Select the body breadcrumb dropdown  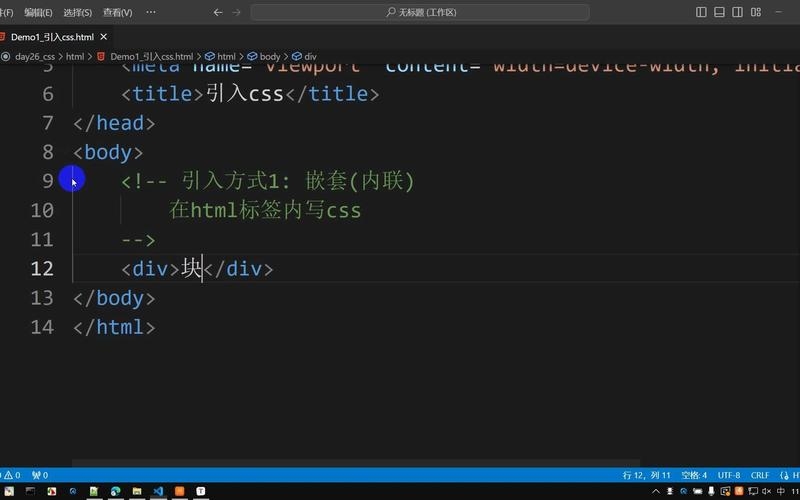click(x=264, y=57)
